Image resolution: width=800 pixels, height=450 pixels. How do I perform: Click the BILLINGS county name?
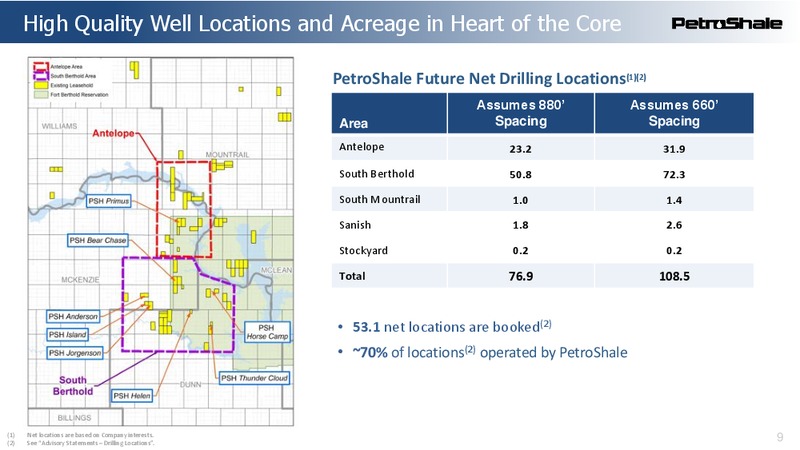pos(74,417)
